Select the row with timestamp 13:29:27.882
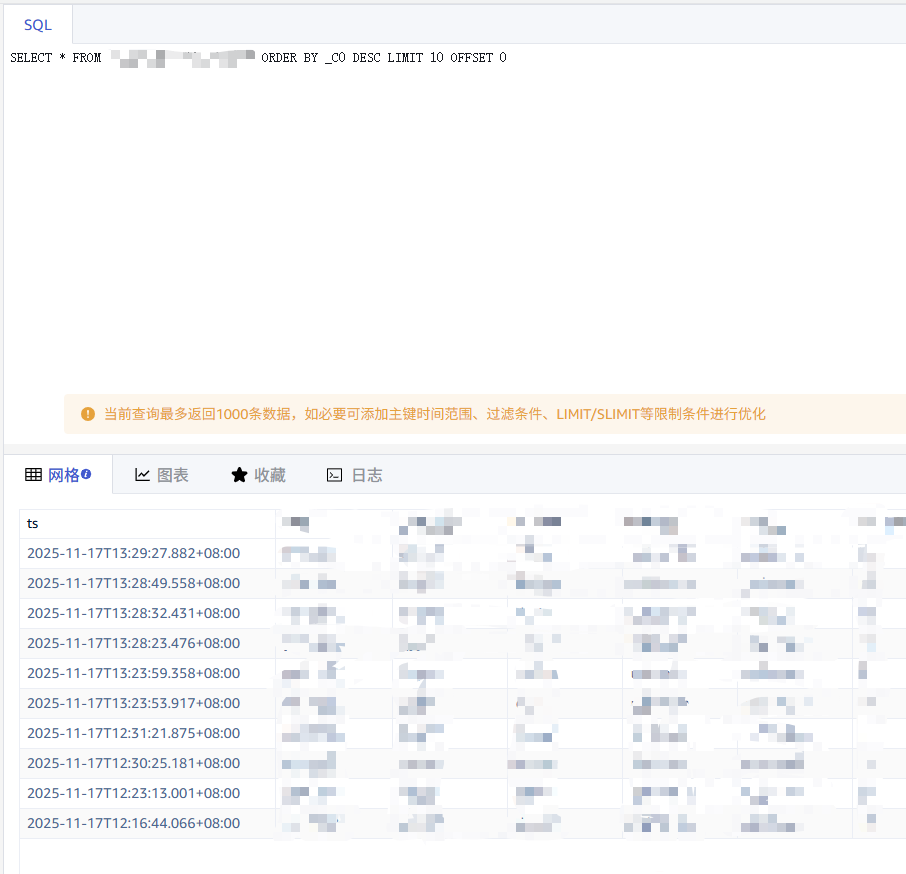 pos(133,554)
